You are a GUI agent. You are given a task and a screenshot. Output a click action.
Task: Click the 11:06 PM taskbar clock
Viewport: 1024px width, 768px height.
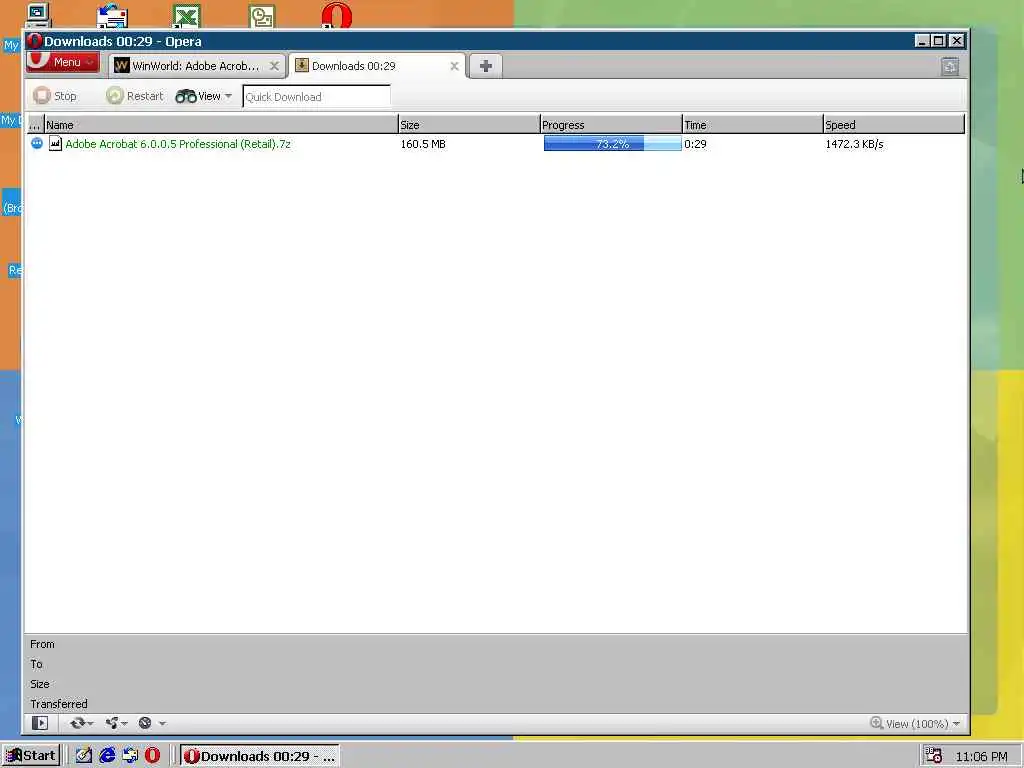[981, 756]
